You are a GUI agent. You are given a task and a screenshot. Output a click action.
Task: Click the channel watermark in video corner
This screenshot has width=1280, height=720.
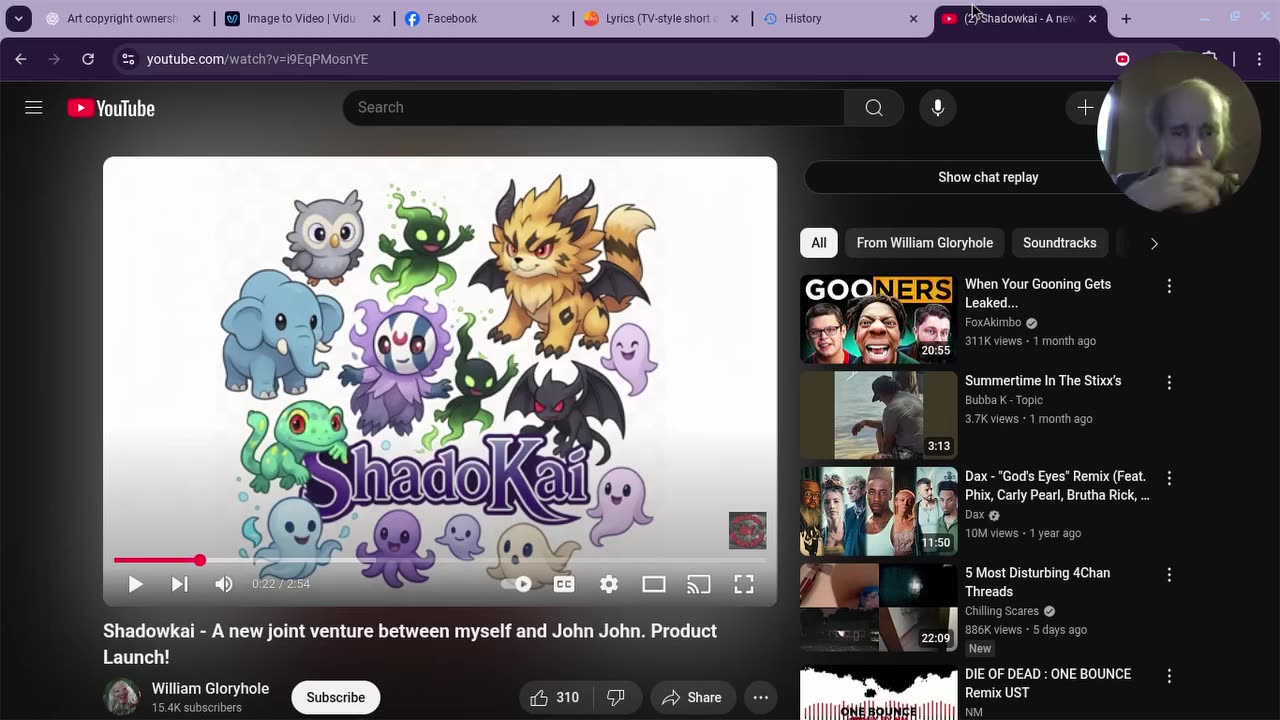747,531
